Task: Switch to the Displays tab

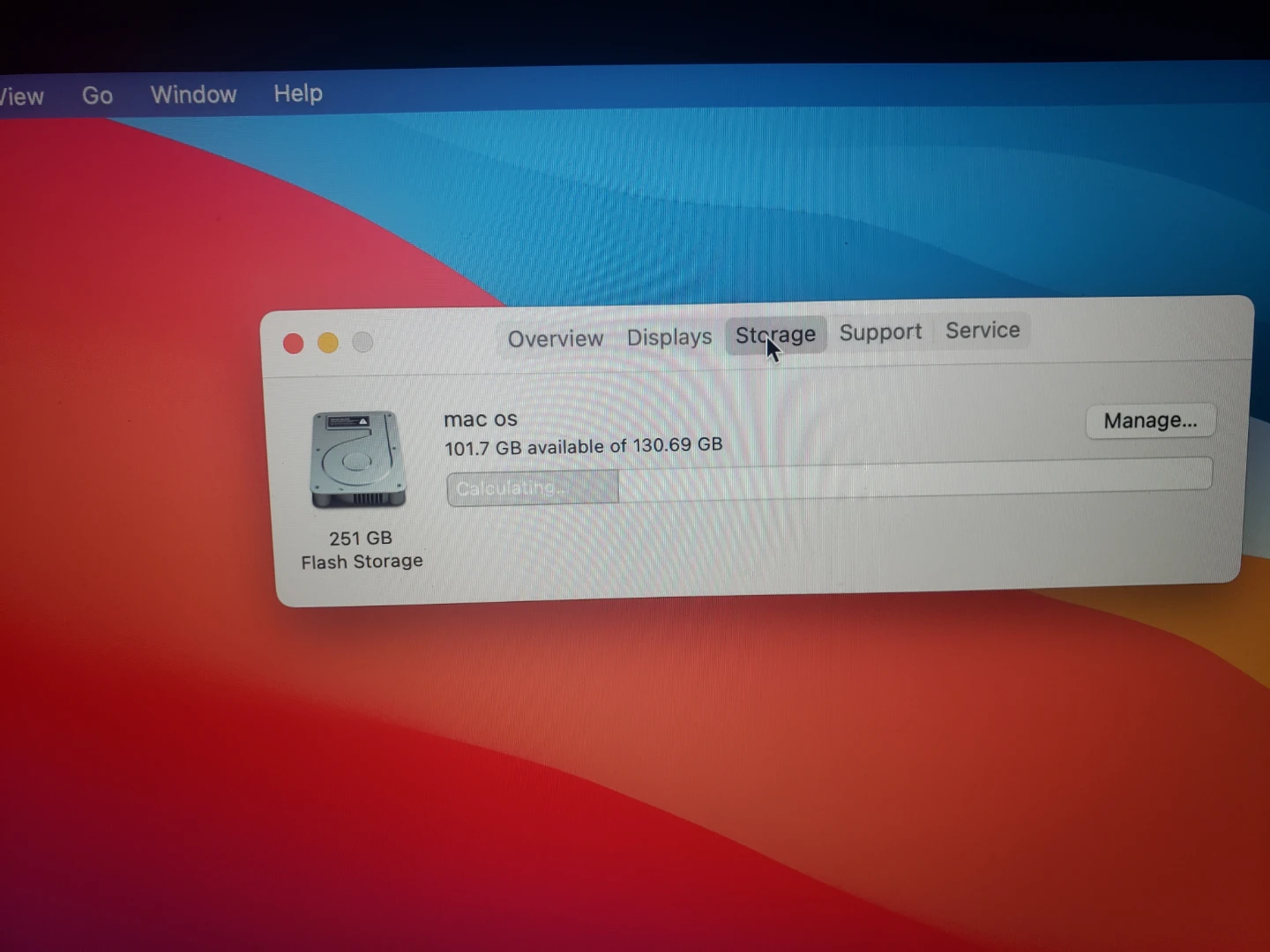Action: [669, 337]
